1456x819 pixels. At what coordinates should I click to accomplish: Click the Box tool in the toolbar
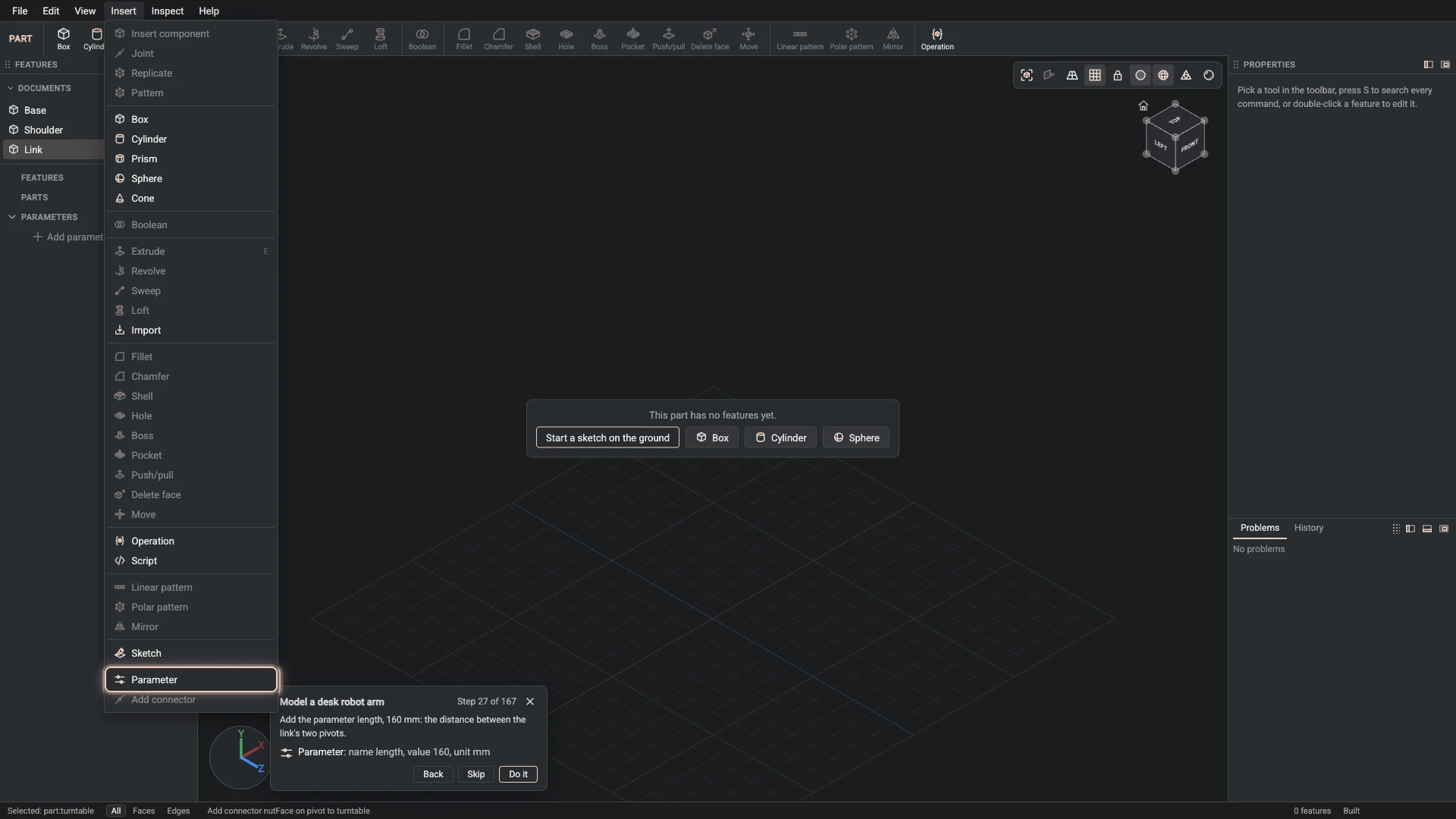[64, 39]
